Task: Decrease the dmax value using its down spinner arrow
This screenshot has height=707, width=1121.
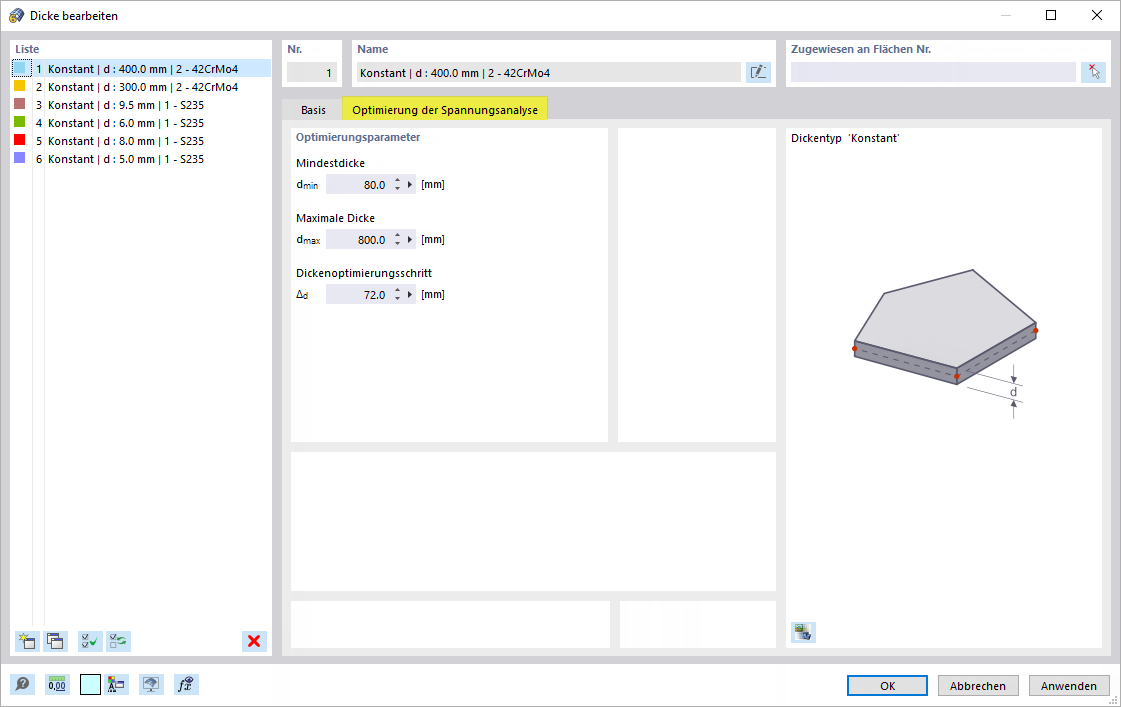Action: [397, 244]
